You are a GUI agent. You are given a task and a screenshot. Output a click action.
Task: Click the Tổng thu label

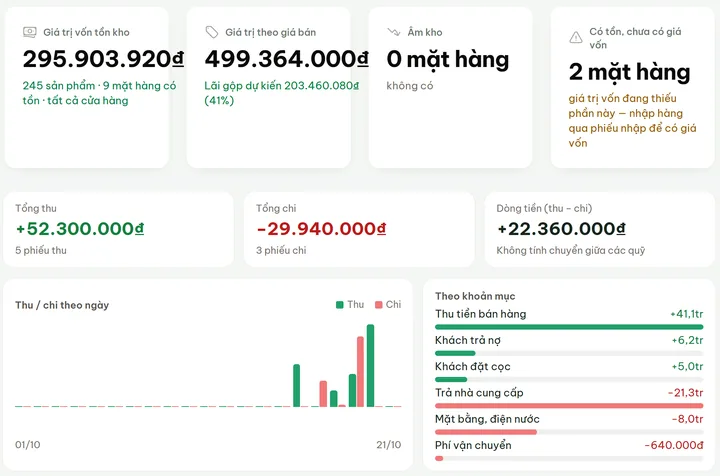[36, 208]
